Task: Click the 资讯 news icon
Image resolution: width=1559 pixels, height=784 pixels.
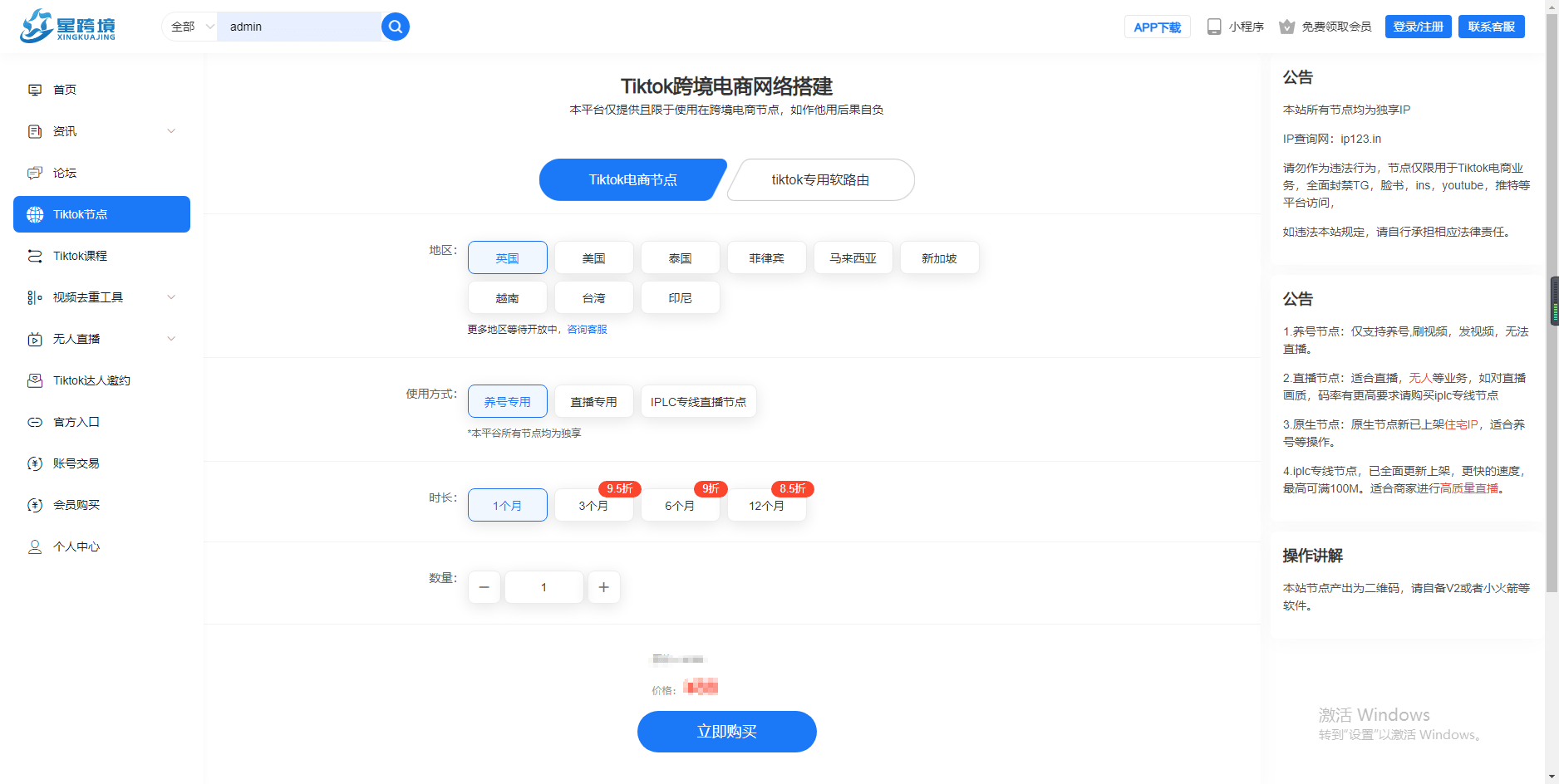Action: coord(35,131)
